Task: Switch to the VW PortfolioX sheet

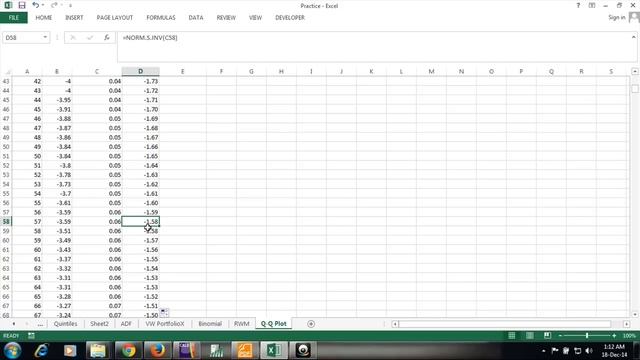Action: tap(165, 324)
